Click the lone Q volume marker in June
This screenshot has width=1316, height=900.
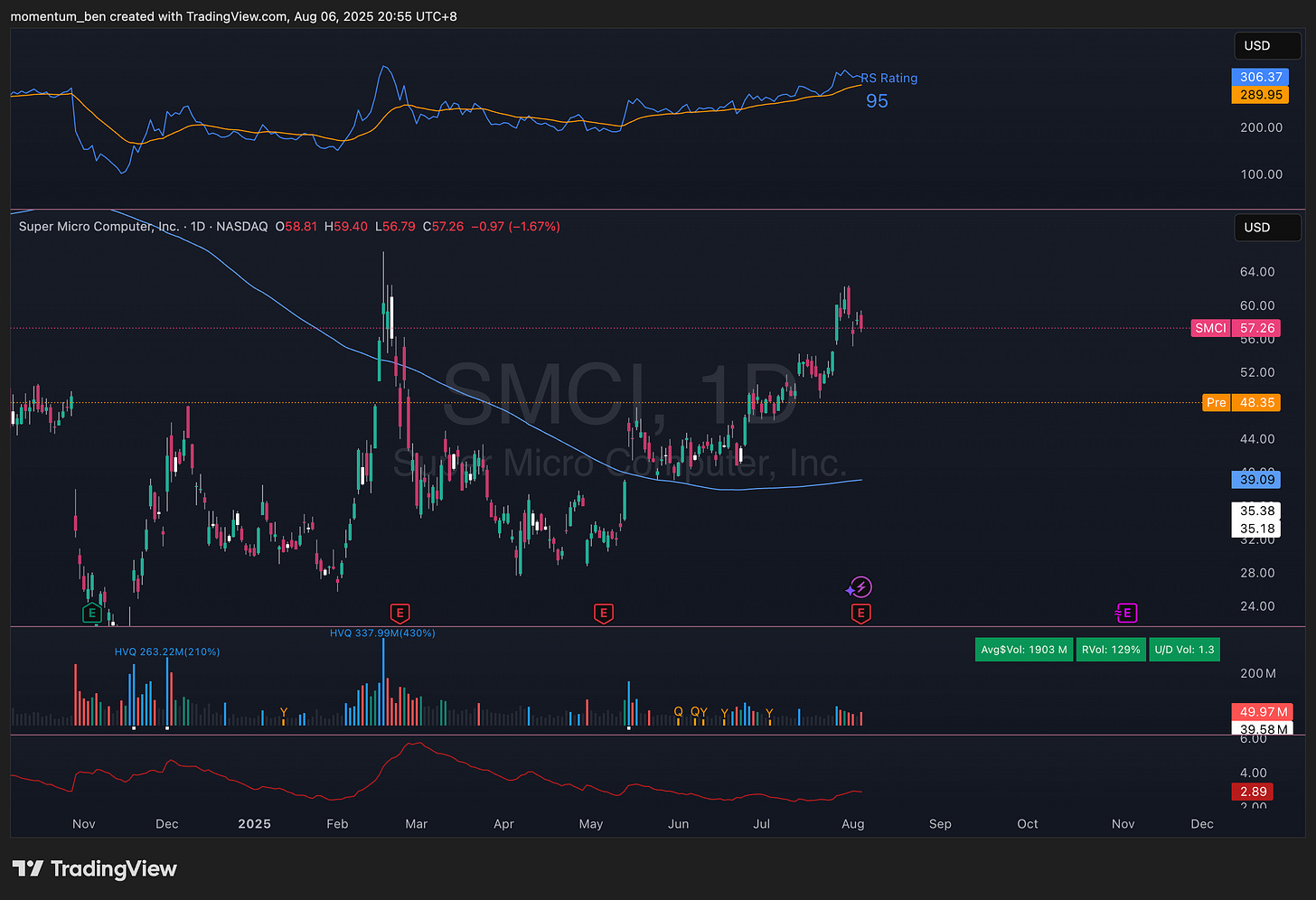click(679, 713)
